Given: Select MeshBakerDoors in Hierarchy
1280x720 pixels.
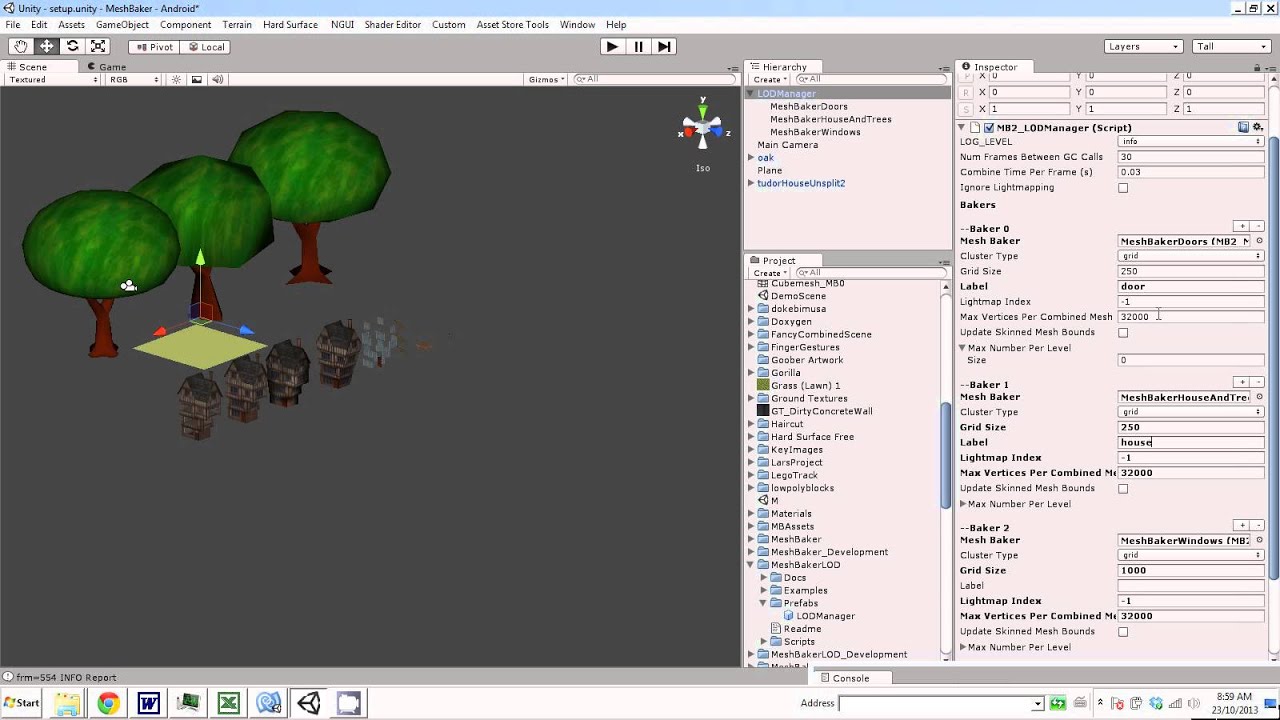Looking at the screenshot, I should click(x=809, y=106).
